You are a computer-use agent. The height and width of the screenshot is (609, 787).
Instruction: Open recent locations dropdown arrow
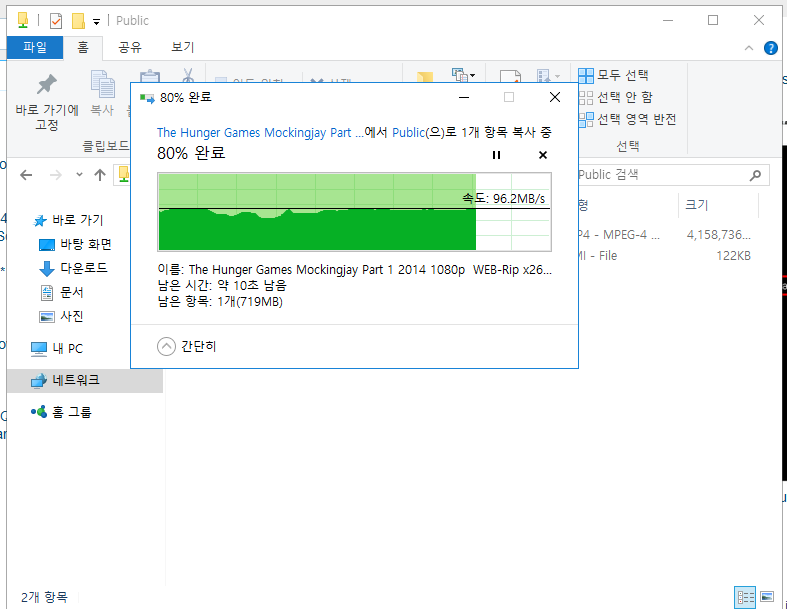tap(79, 175)
